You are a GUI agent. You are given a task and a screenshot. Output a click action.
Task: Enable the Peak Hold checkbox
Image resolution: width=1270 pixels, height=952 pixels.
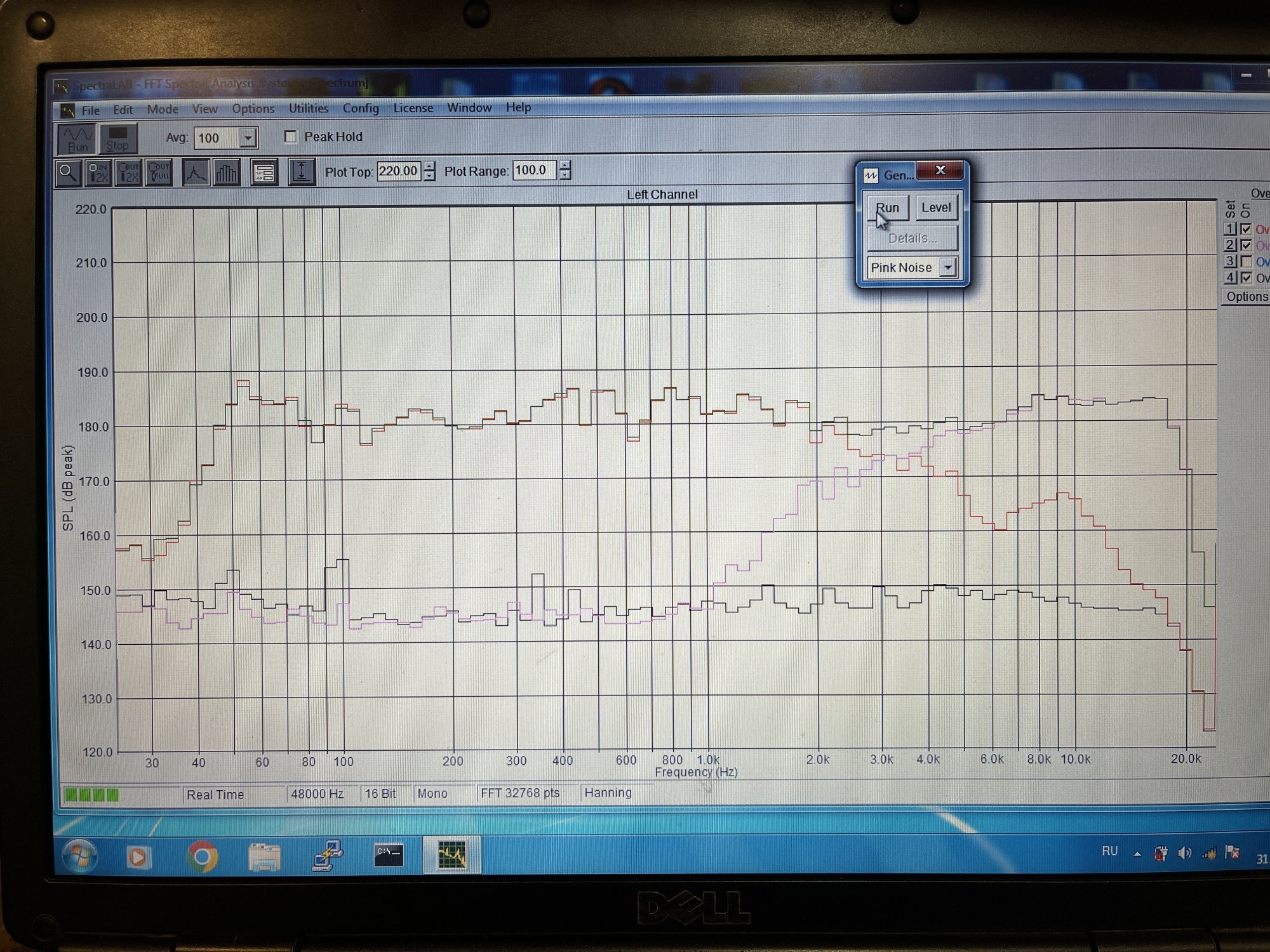coord(291,137)
